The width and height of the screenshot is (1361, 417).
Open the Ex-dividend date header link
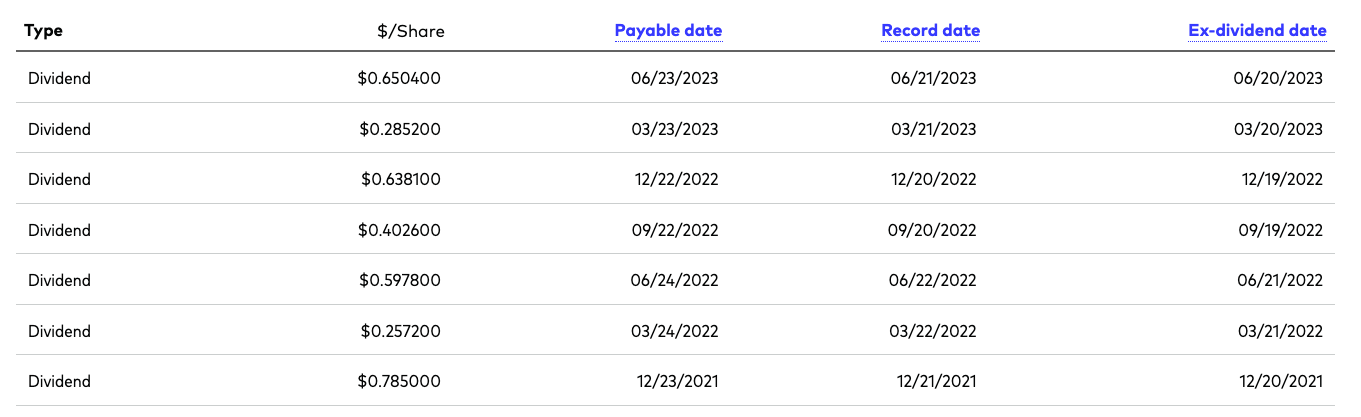[x=1258, y=30]
